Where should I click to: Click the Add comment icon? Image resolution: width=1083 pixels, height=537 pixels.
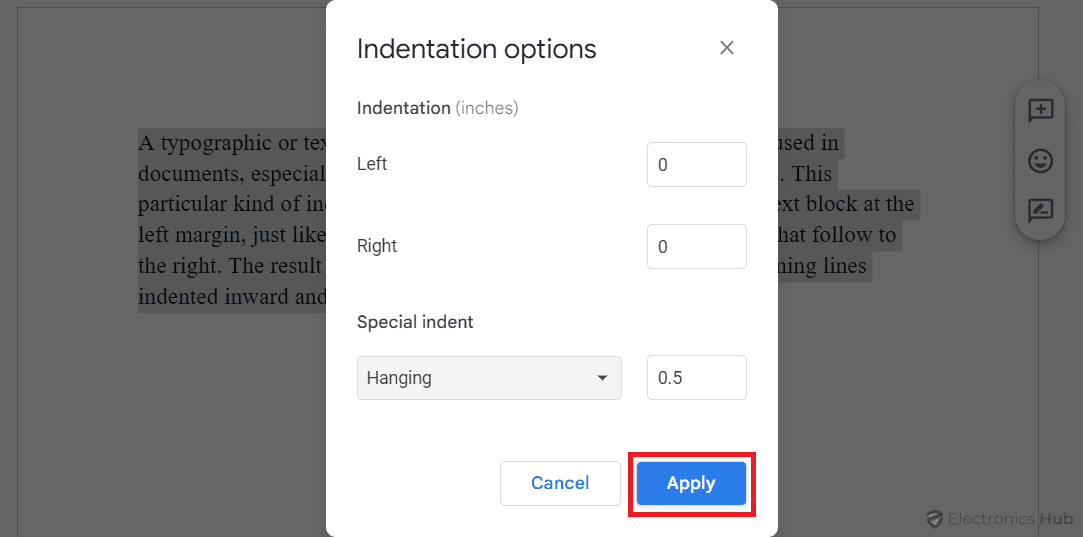1041,111
